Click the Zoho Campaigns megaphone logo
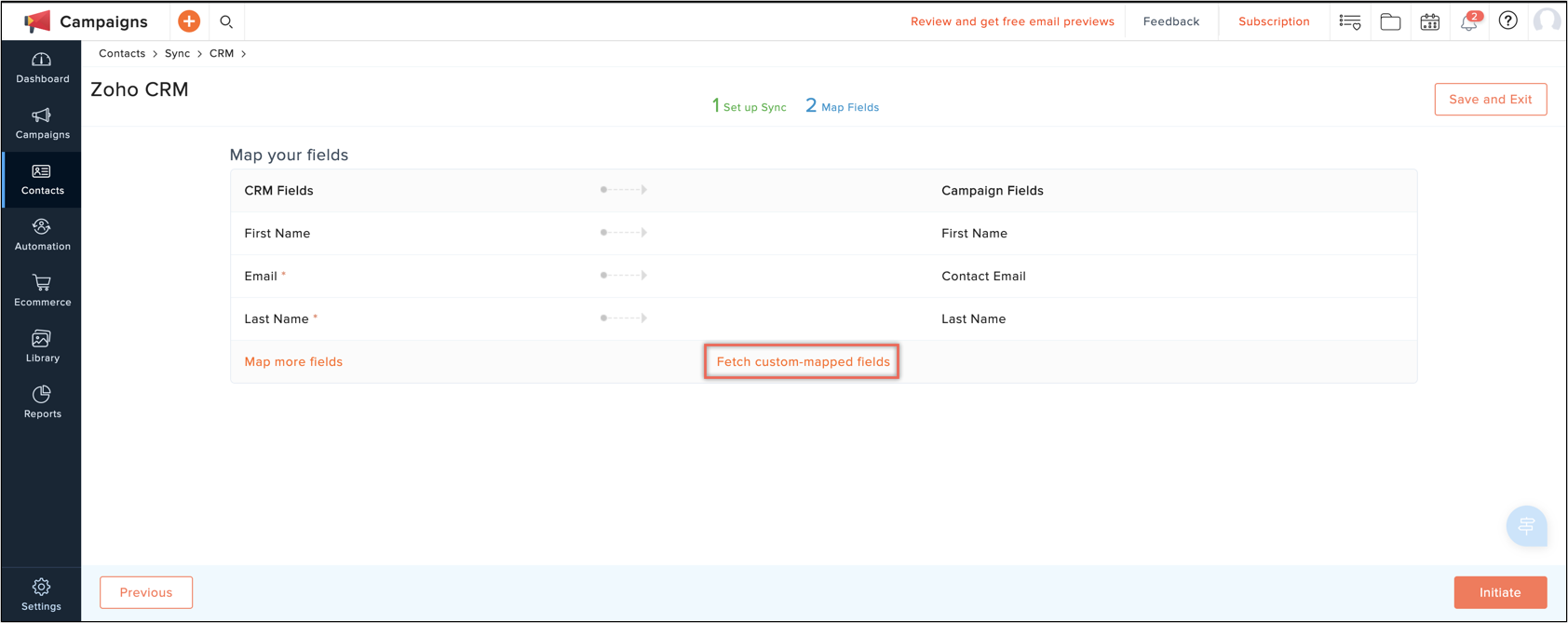This screenshot has height=623, width=1568. coord(37,21)
